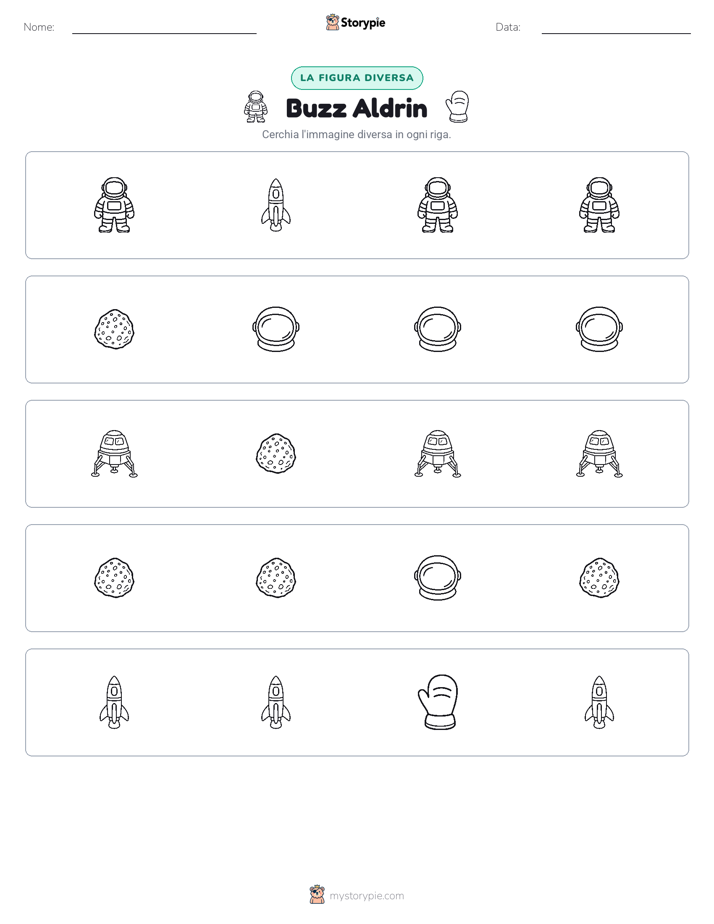Click the glove icon beside Buzz Aldrin title
This screenshot has width=714, height=924.
coord(458,107)
